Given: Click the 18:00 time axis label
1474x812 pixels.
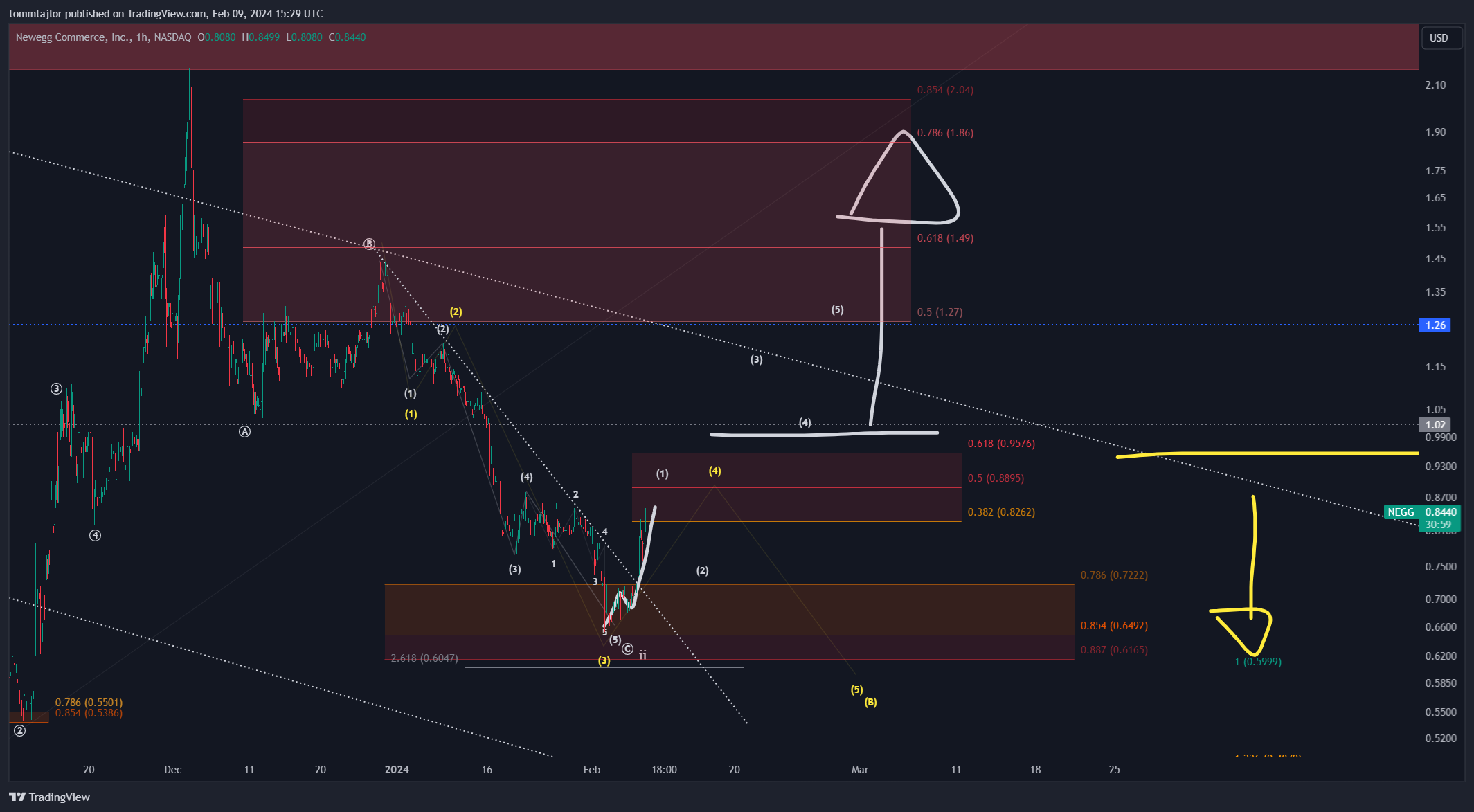Looking at the screenshot, I should point(664,770).
